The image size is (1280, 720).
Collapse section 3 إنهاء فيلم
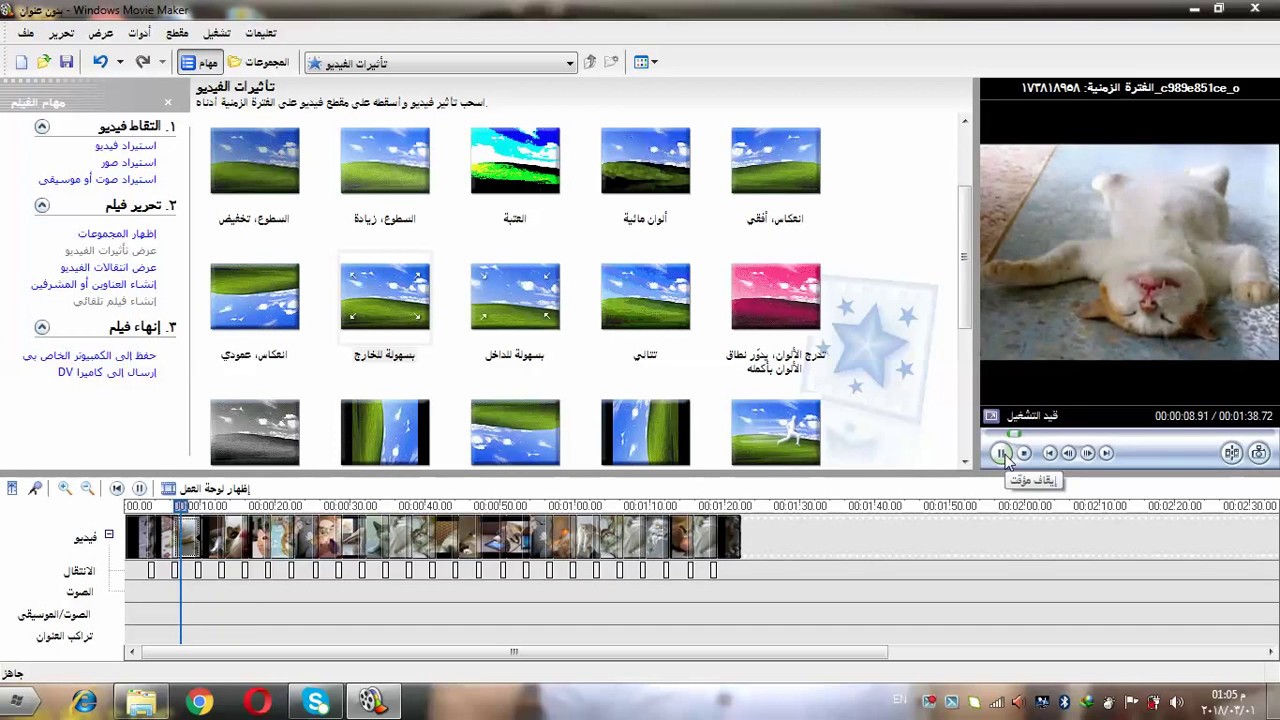[42, 327]
